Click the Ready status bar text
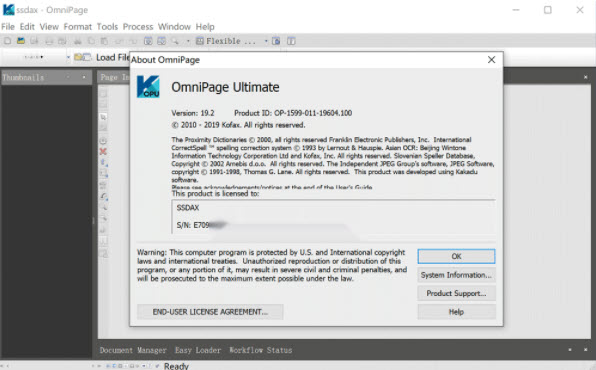596x370 pixels. [176, 366]
